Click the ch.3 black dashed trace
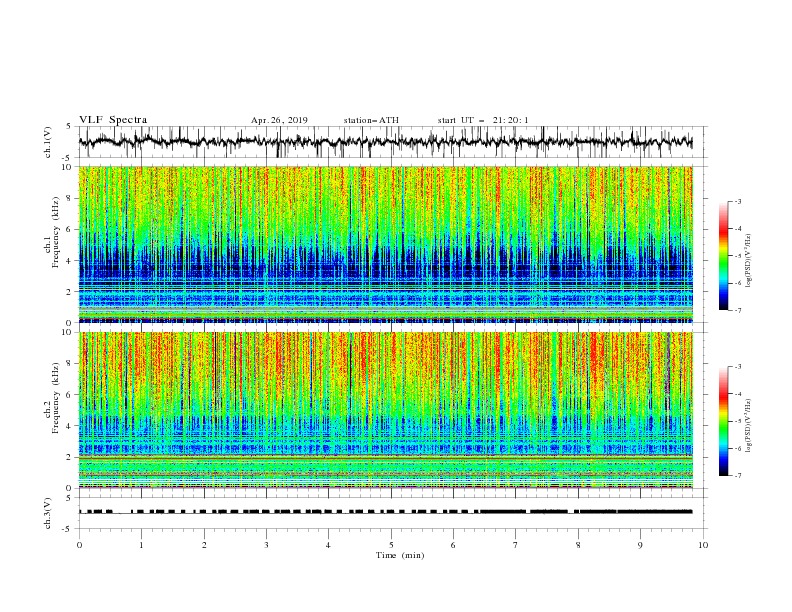792x612 pixels. pyautogui.click(x=385, y=512)
